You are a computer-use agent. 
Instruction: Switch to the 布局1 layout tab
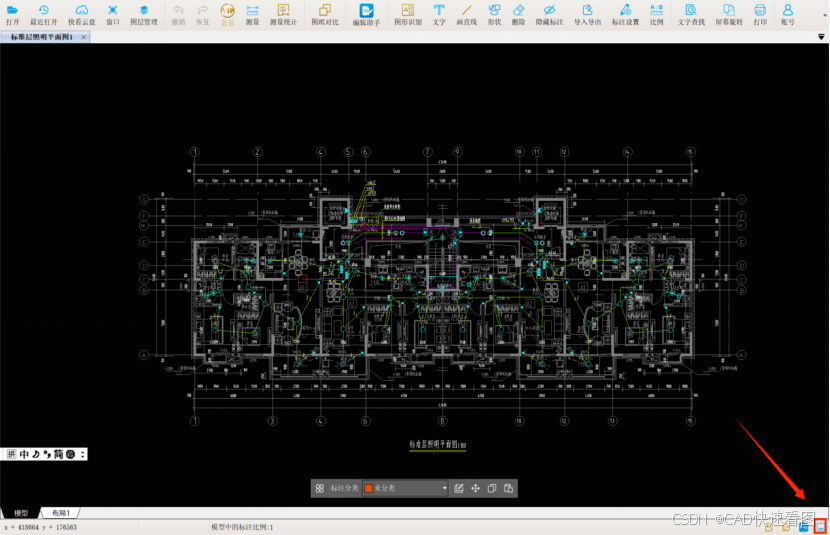(60, 513)
